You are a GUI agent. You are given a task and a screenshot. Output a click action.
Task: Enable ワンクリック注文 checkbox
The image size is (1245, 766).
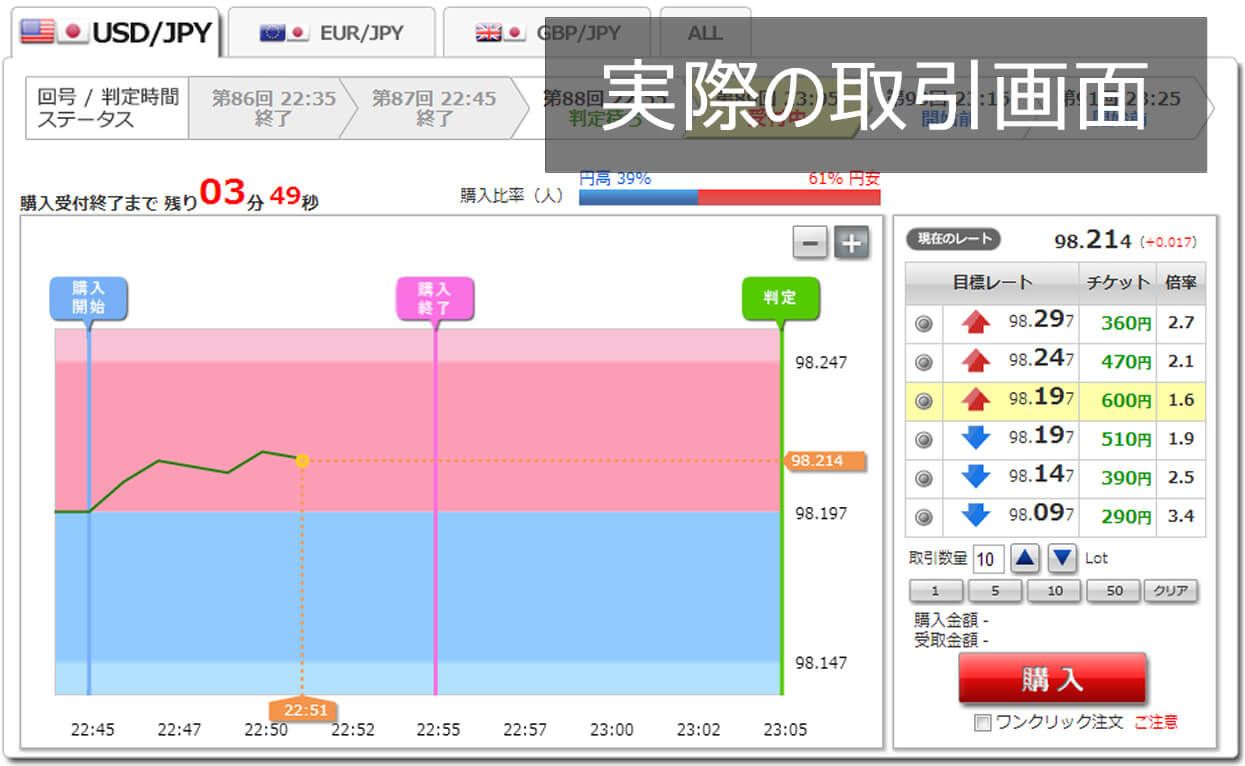click(x=982, y=723)
